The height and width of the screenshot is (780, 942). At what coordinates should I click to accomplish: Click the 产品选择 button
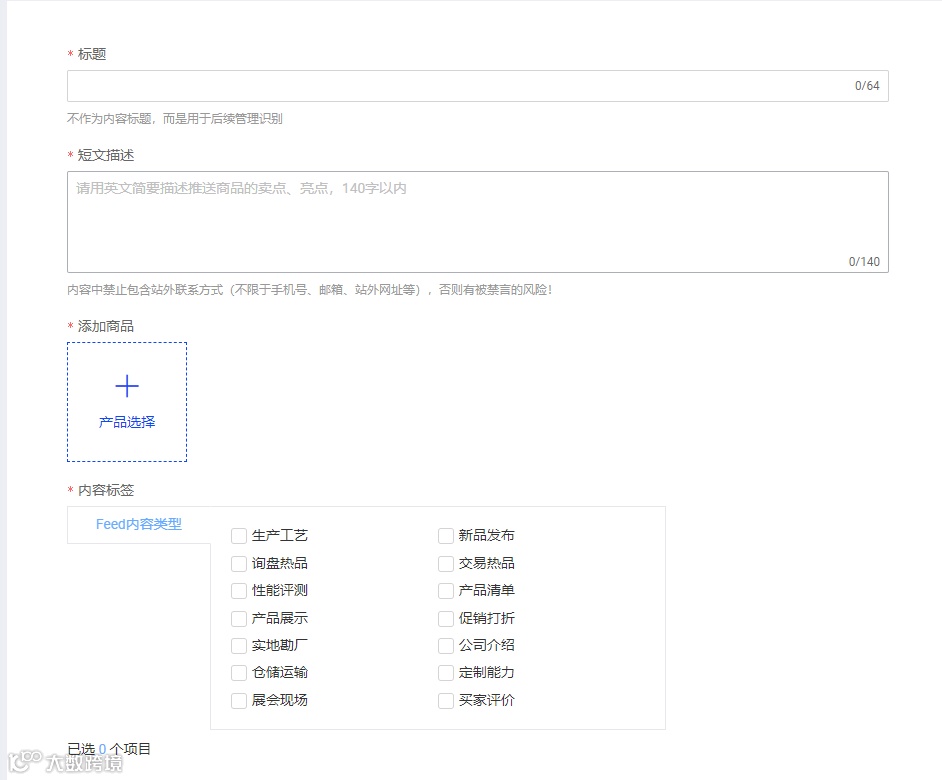tap(126, 422)
